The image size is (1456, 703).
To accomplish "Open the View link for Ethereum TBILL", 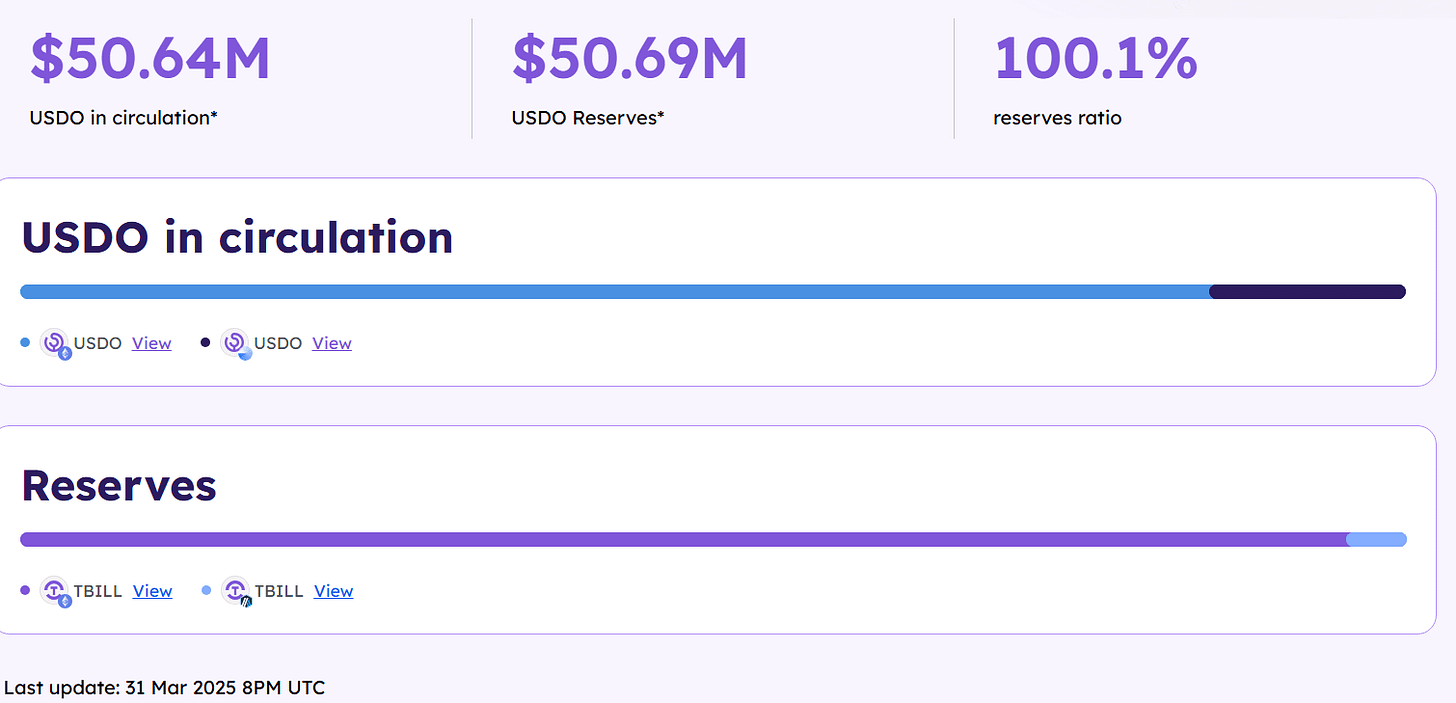I will coord(153,591).
